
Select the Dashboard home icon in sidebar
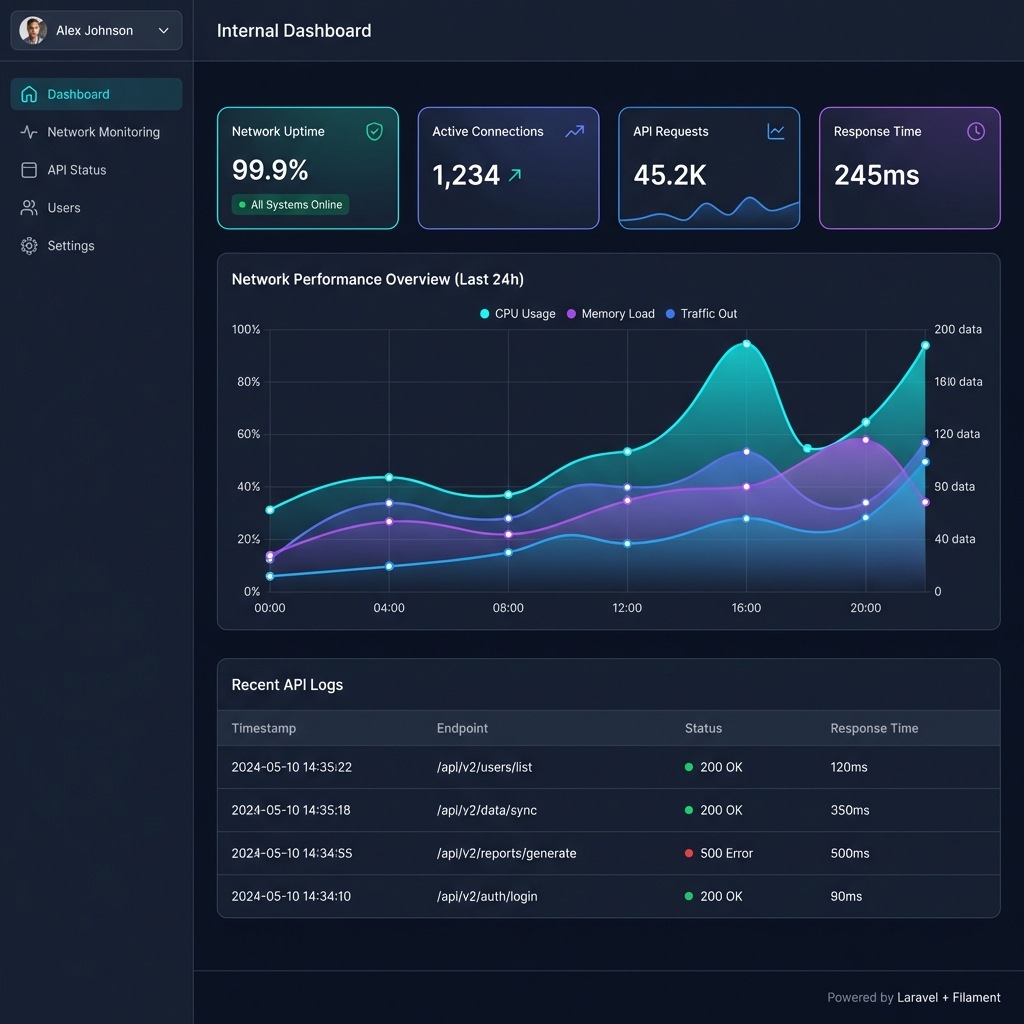point(28,93)
